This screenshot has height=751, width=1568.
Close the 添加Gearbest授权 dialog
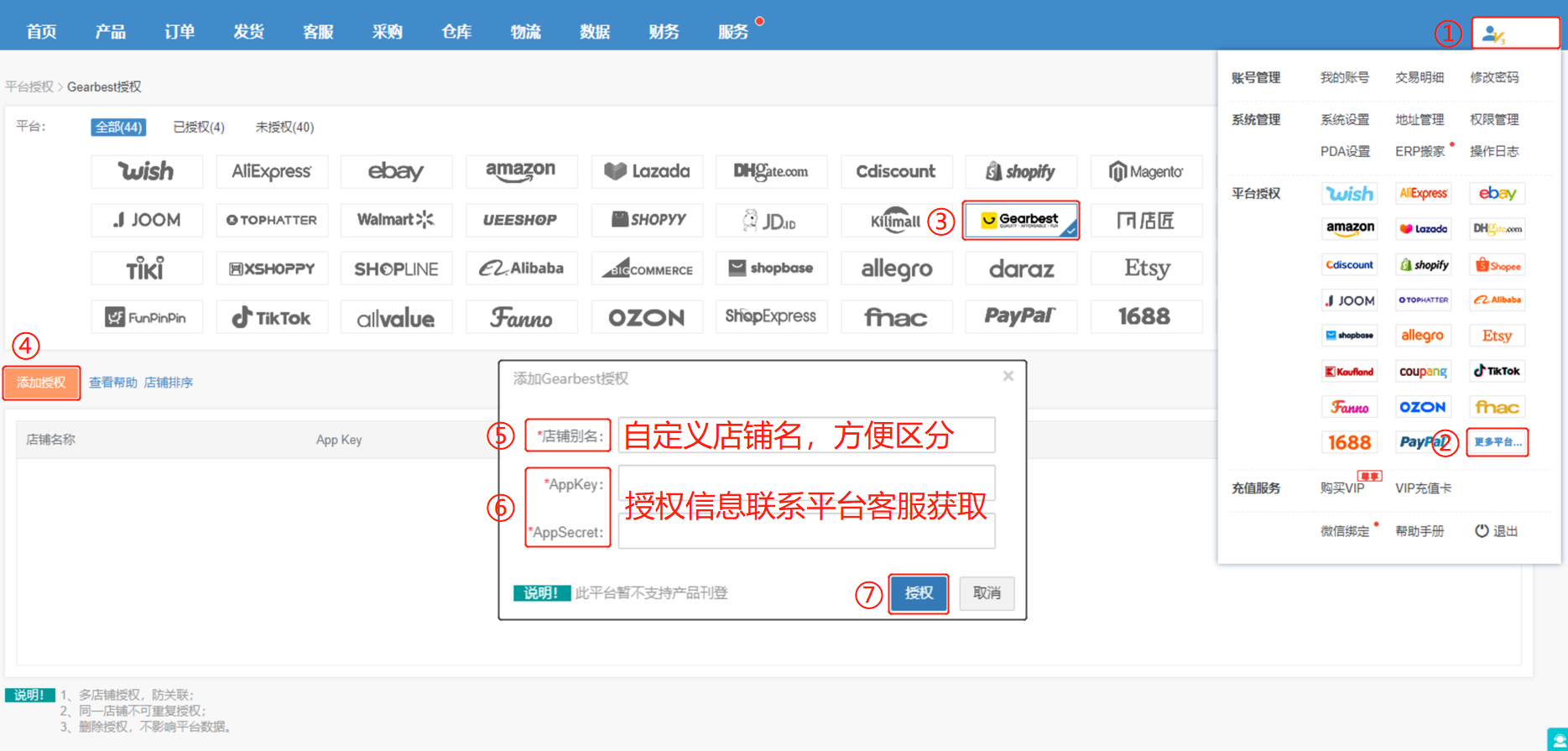point(1008,376)
